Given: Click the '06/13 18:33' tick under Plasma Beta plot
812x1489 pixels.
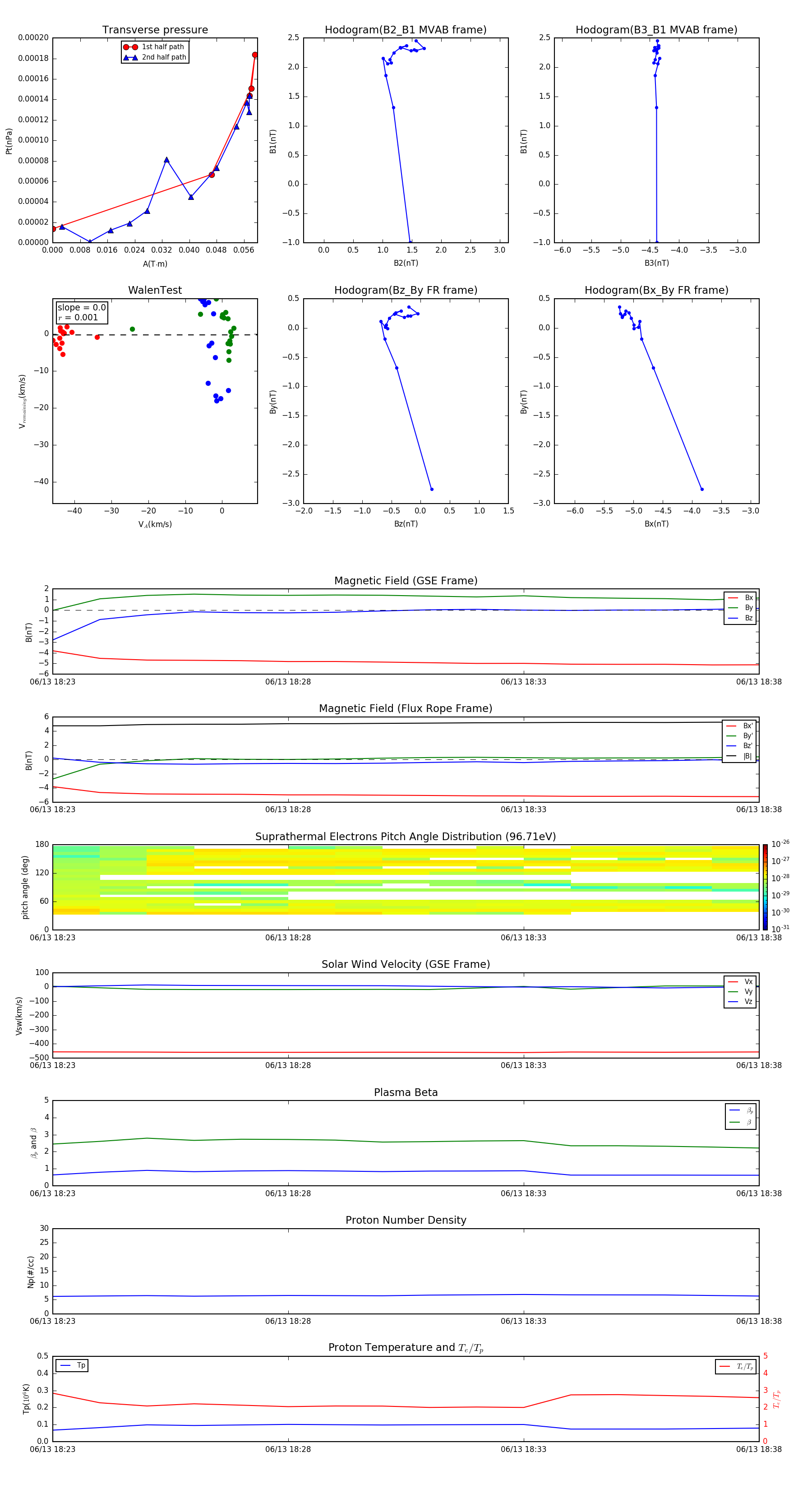Looking at the screenshot, I should pyautogui.click(x=524, y=1193).
